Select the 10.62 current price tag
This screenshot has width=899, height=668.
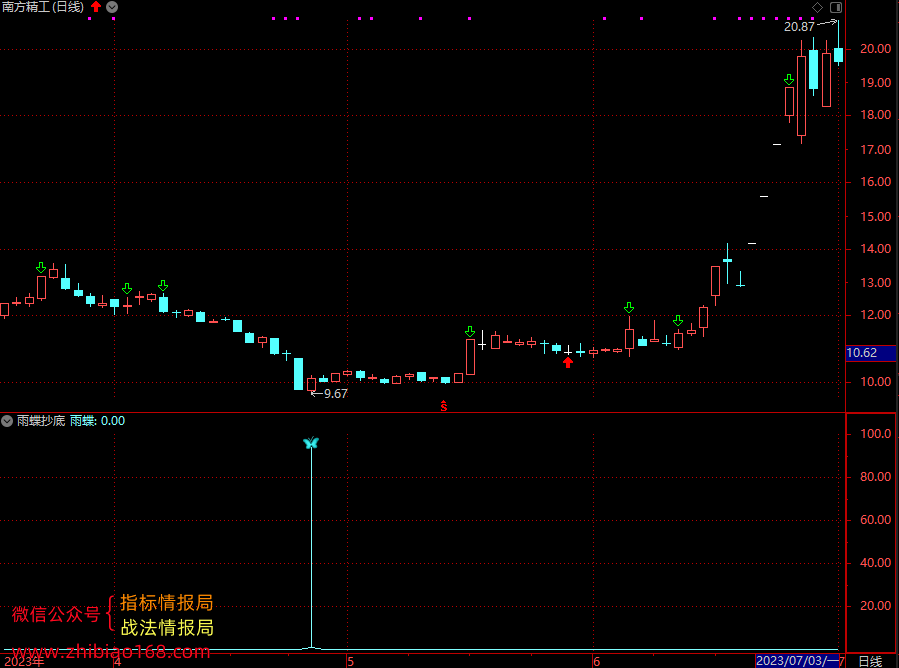(870, 353)
